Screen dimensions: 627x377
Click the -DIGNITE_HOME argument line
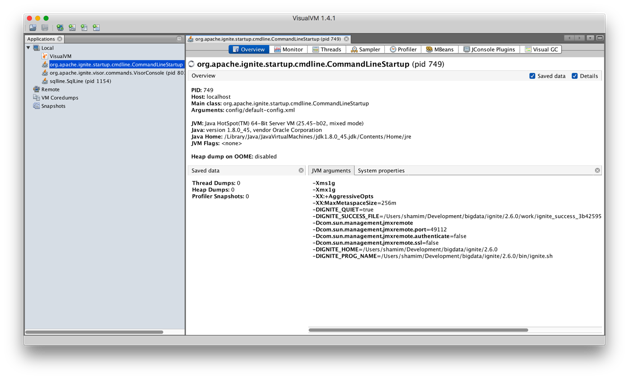tap(405, 249)
